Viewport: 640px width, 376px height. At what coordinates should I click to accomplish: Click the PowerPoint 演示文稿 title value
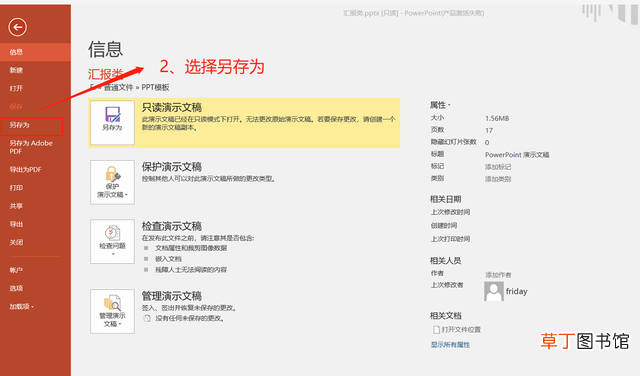click(x=517, y=155)
